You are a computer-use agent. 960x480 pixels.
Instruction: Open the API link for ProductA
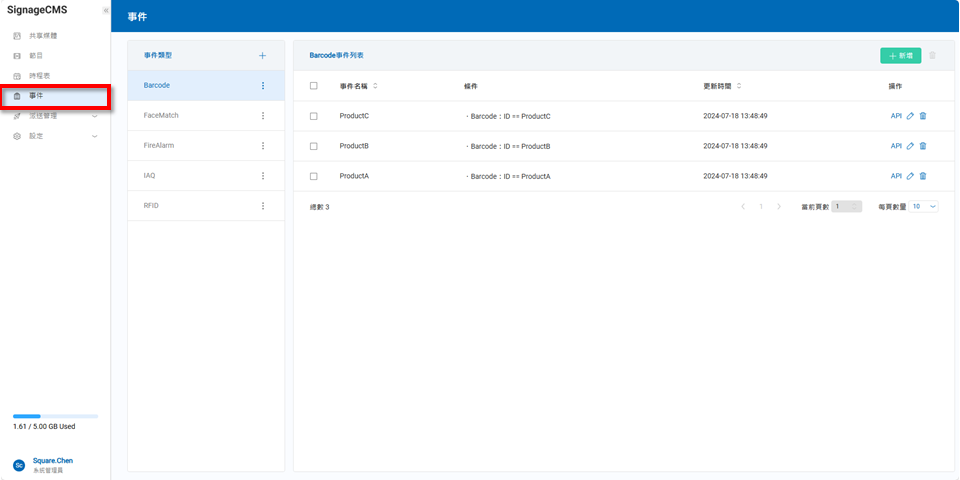click(896, 176)
